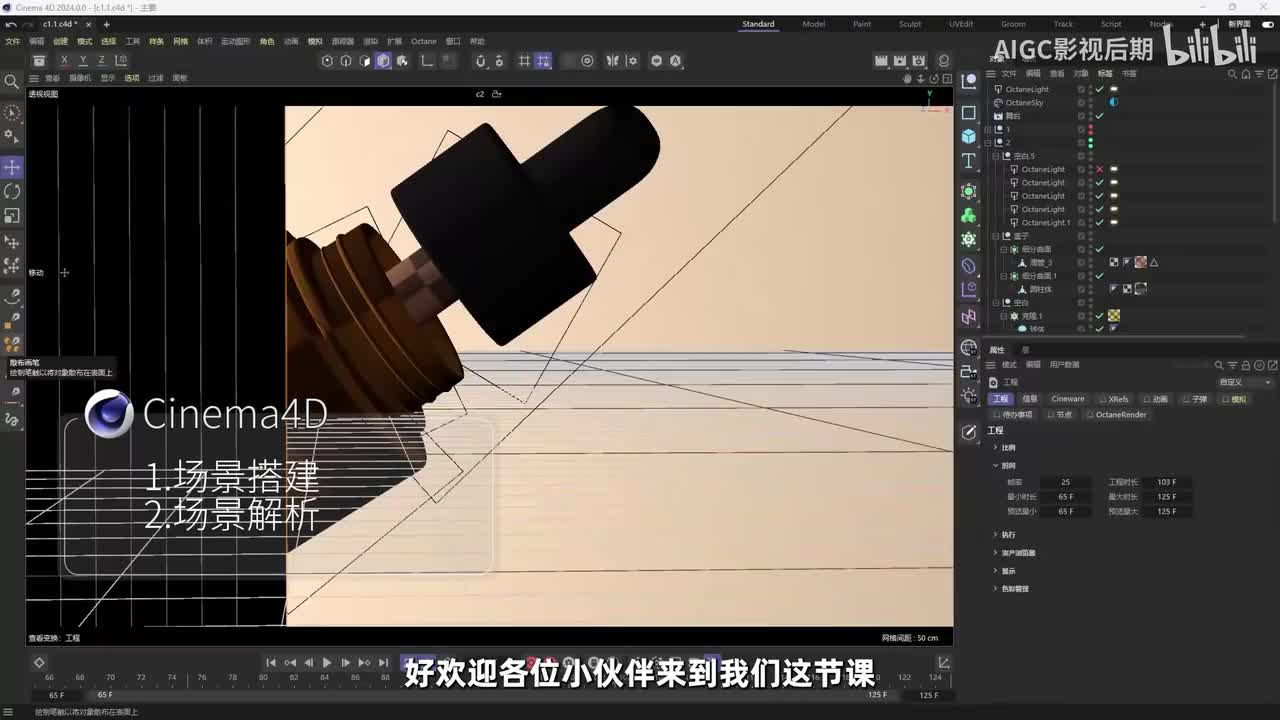Click the Render to Picture Viewer clapper icon

tap(900, 61)
